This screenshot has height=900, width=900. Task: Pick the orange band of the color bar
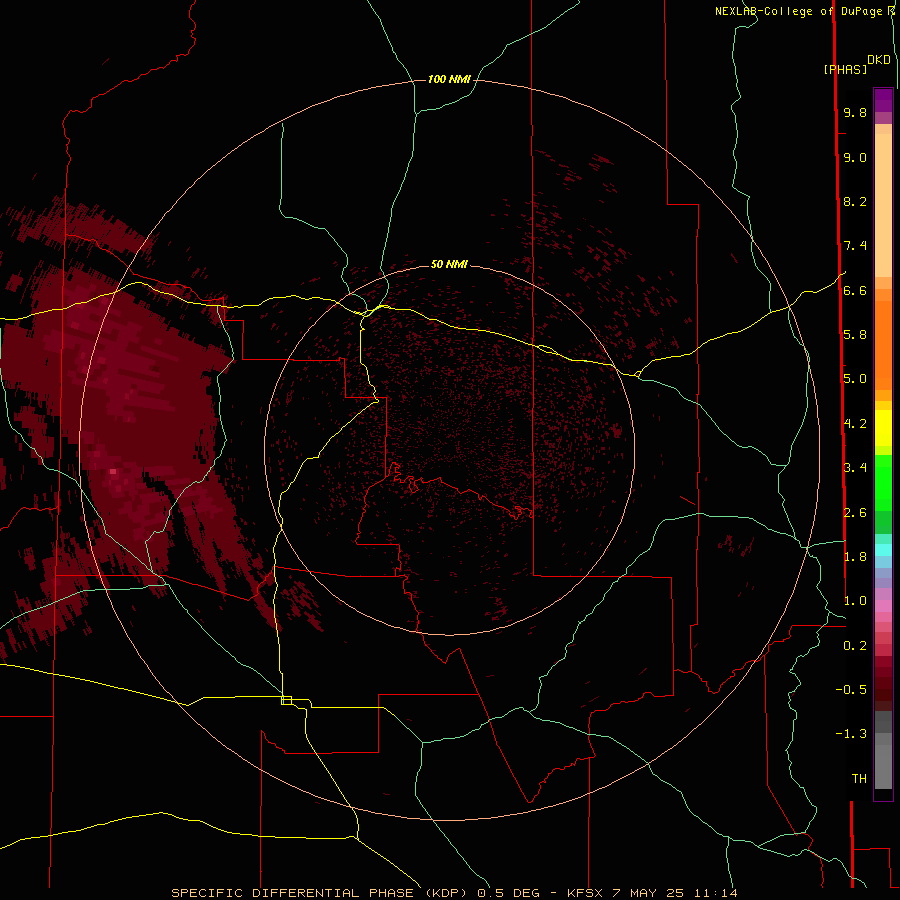click(883, 346)
